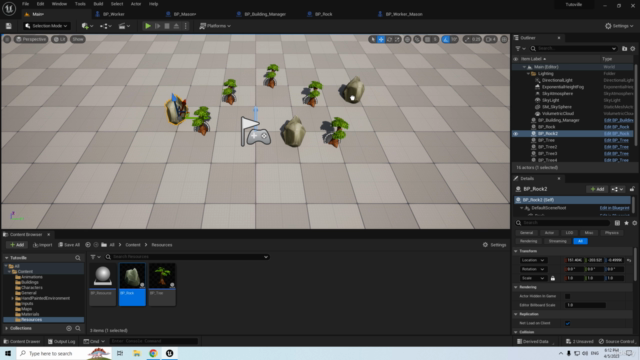The image size is (640, 360).
Task: Open the File menu
Action: (25, 4)
